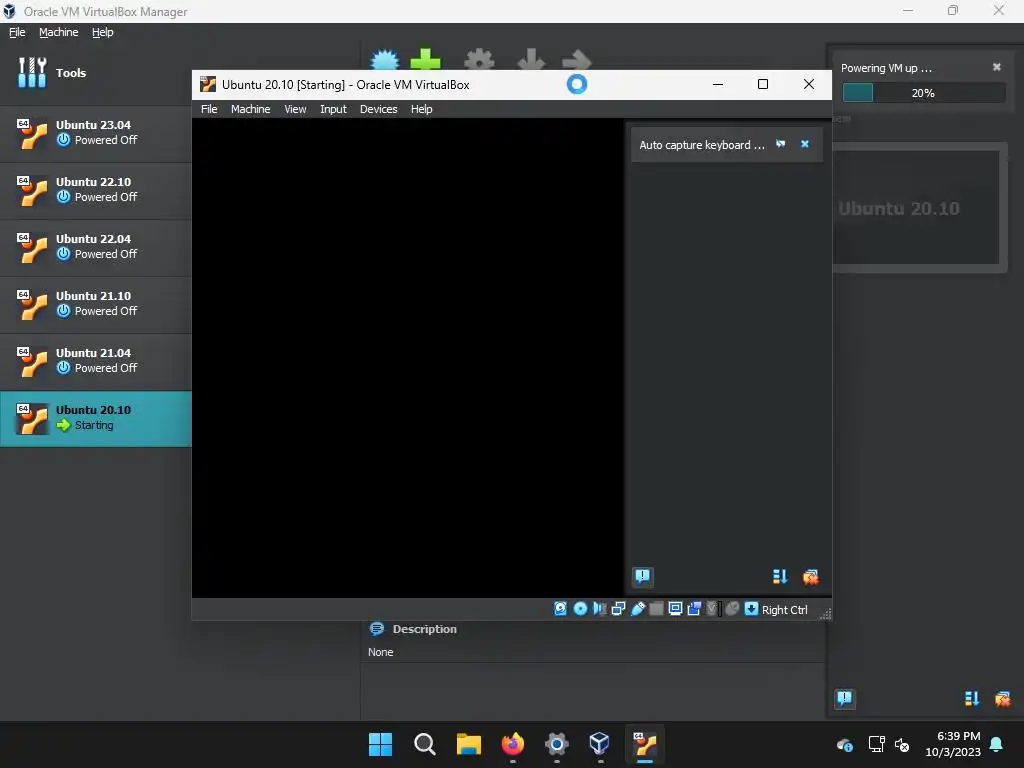Toggle notification ordering icon in VM window
This screenshot has height=768, width=1024.
click(x=780, y=577)
